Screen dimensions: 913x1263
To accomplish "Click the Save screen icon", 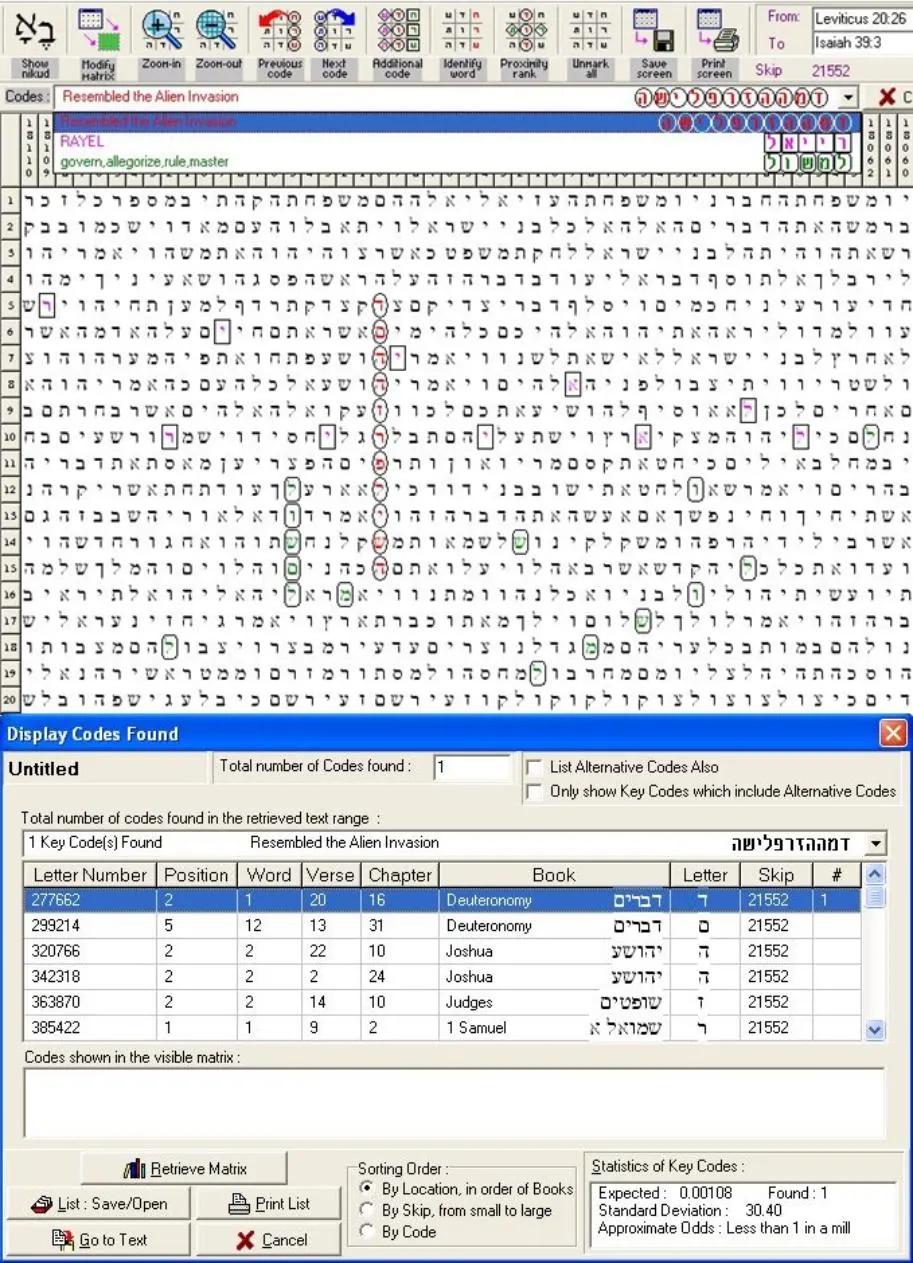I will click(x=653, y=41).
